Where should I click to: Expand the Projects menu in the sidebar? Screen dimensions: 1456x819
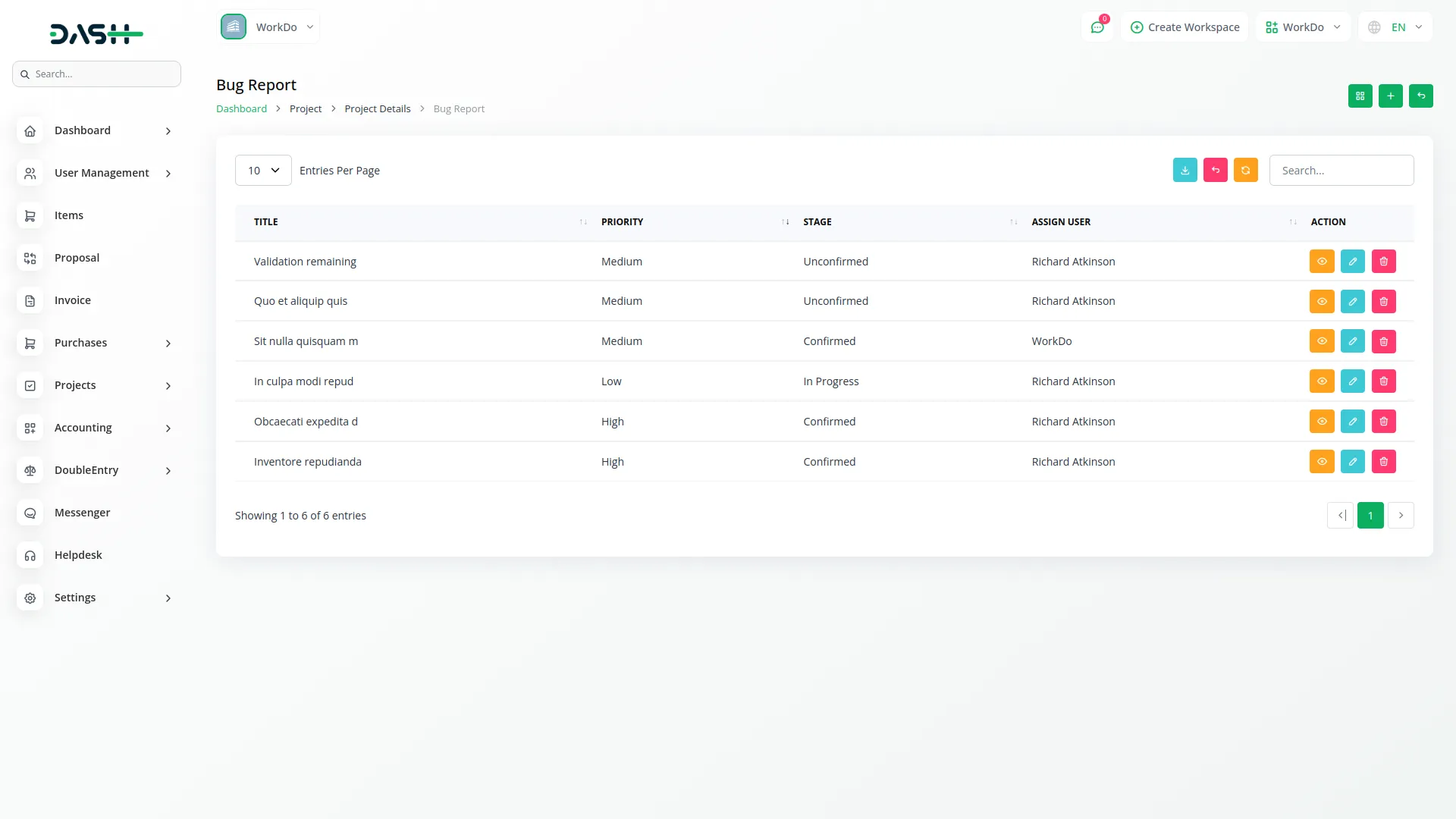[x=75, y=384]
